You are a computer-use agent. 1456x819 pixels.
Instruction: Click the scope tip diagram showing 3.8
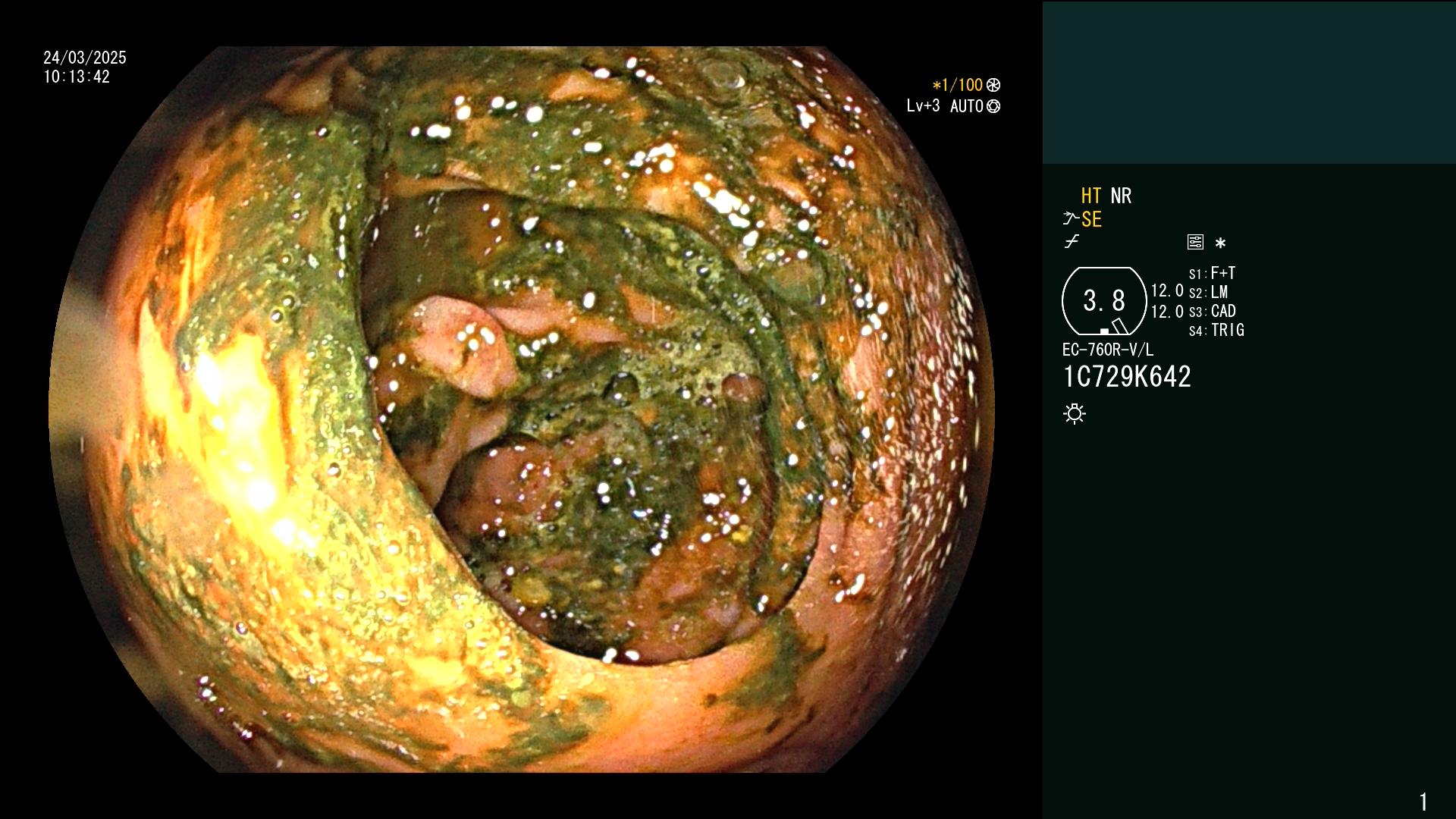(1104, 301)
